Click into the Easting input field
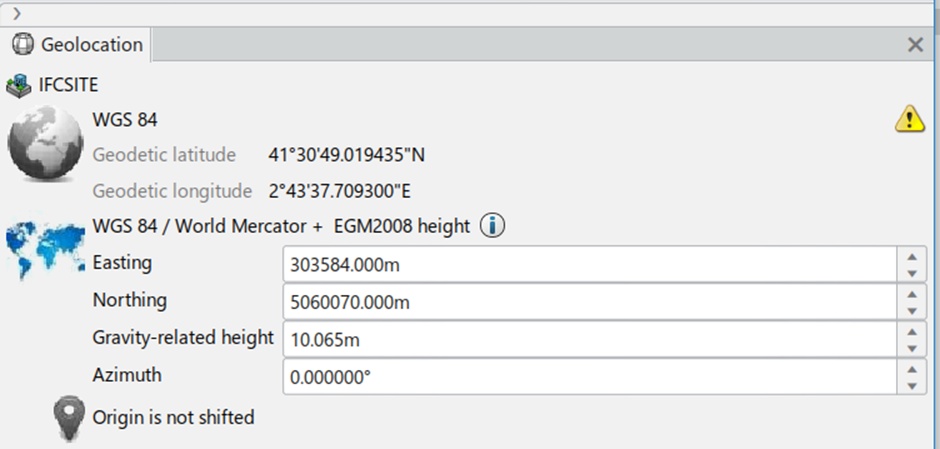 pos(590,264)
